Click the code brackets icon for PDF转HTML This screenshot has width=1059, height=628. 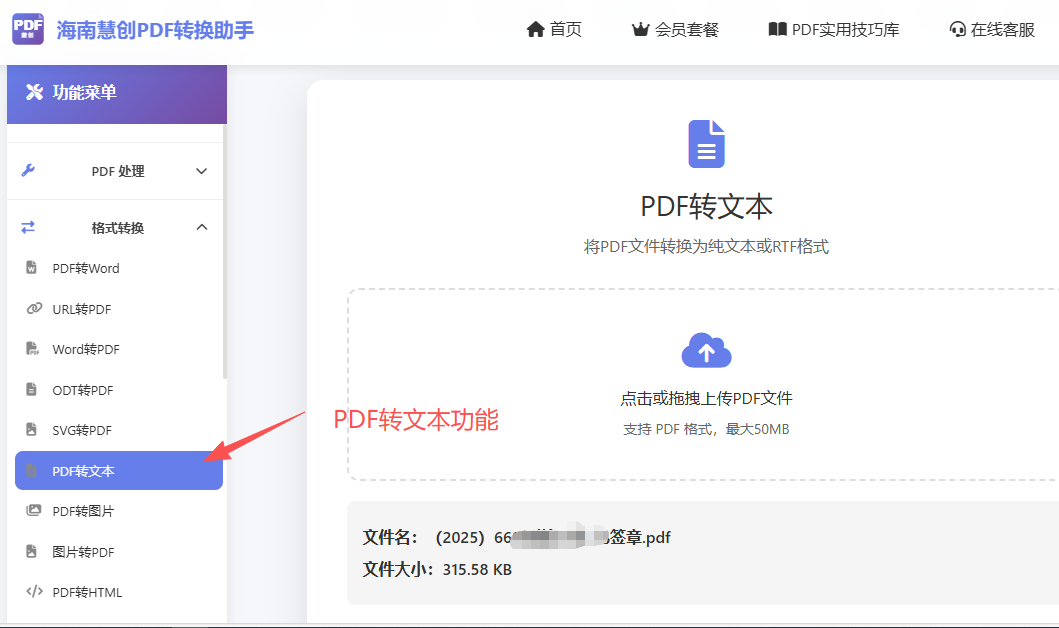[x=34, y=592]
